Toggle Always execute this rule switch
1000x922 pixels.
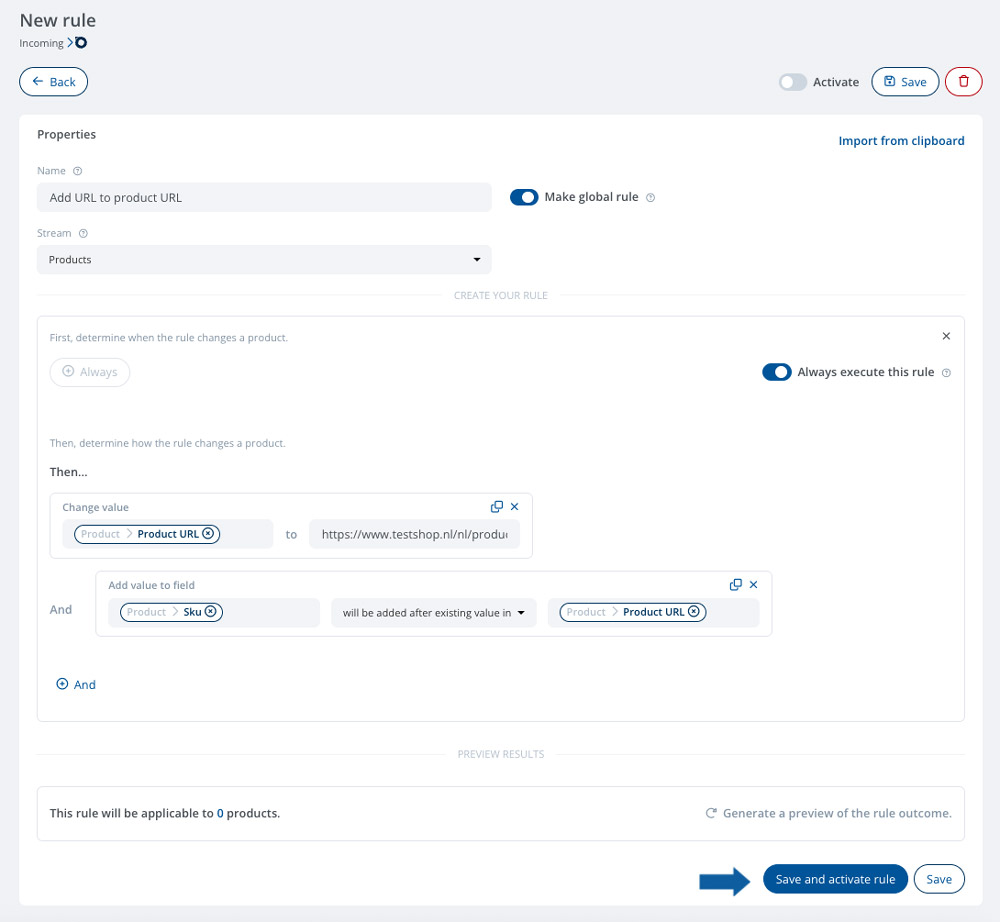[777, 372]
